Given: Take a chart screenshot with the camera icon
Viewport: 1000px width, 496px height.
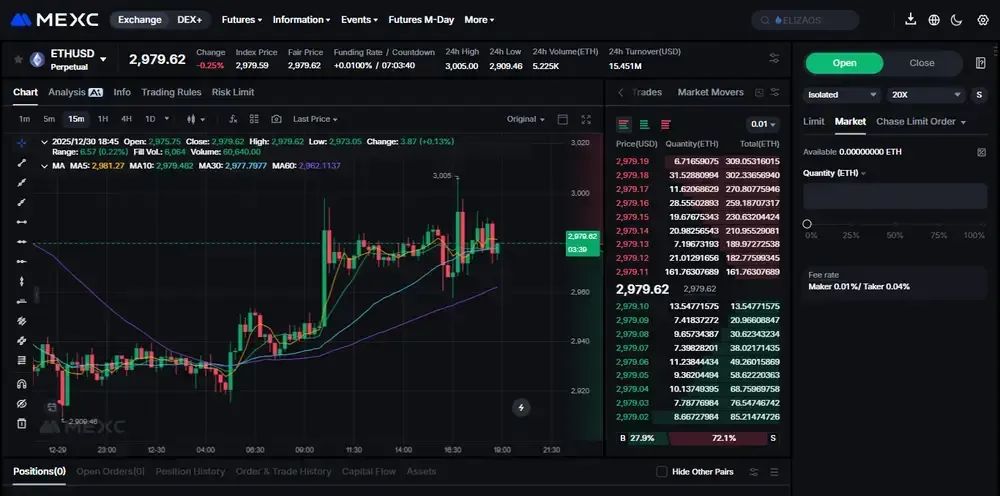Looking at the screenshot, I should click(x=276, y=119).
